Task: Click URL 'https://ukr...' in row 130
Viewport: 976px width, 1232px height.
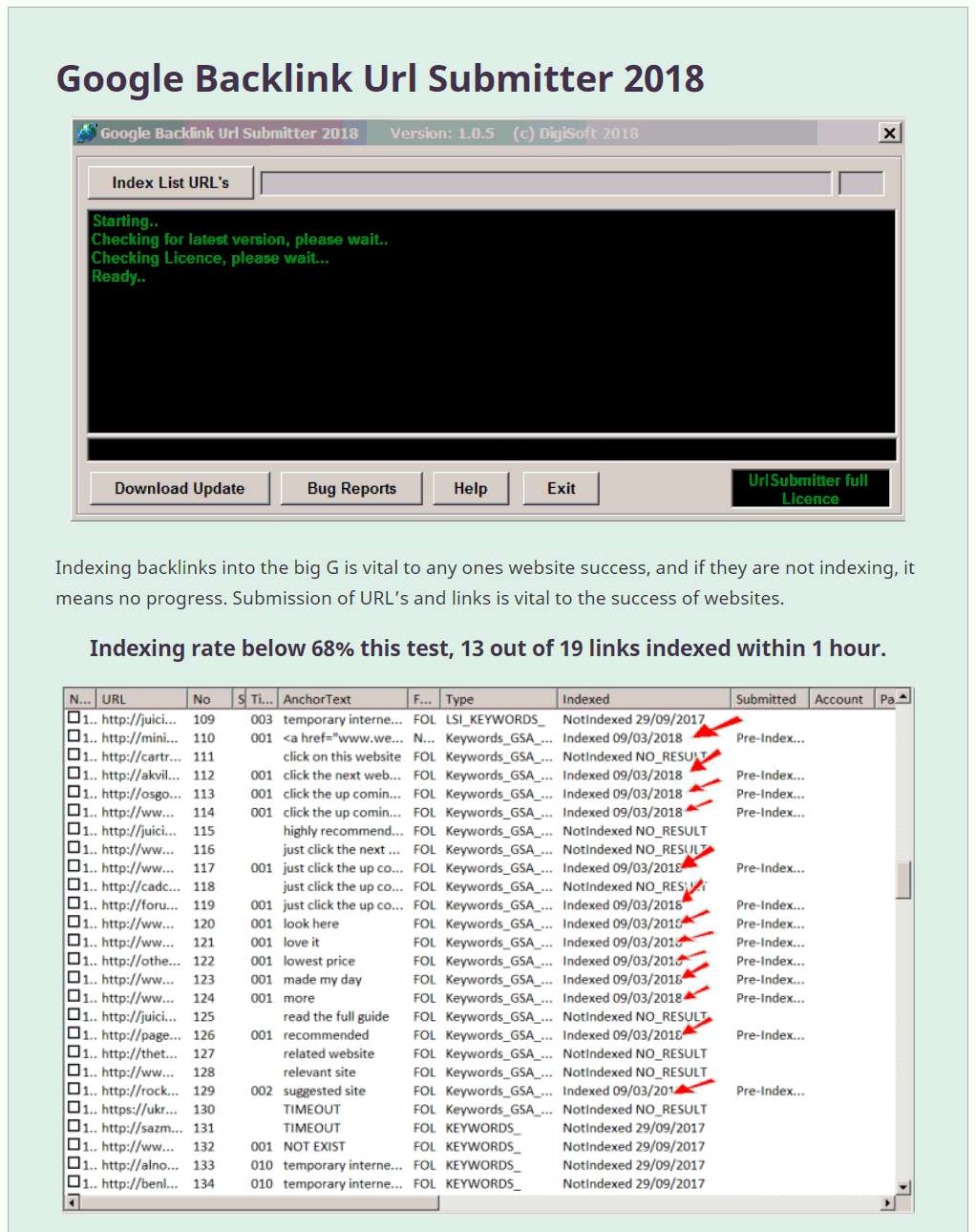Action: coord(139,1109)
